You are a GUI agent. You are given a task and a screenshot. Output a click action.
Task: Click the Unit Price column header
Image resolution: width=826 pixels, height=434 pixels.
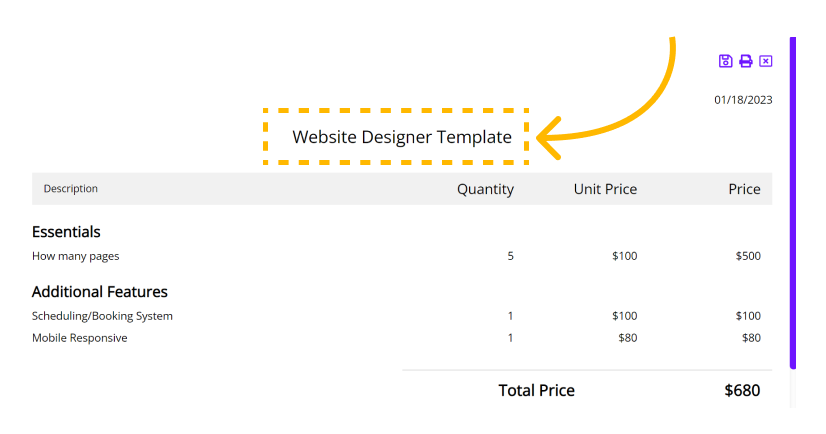pyautogui.click(x=605, y=189)
